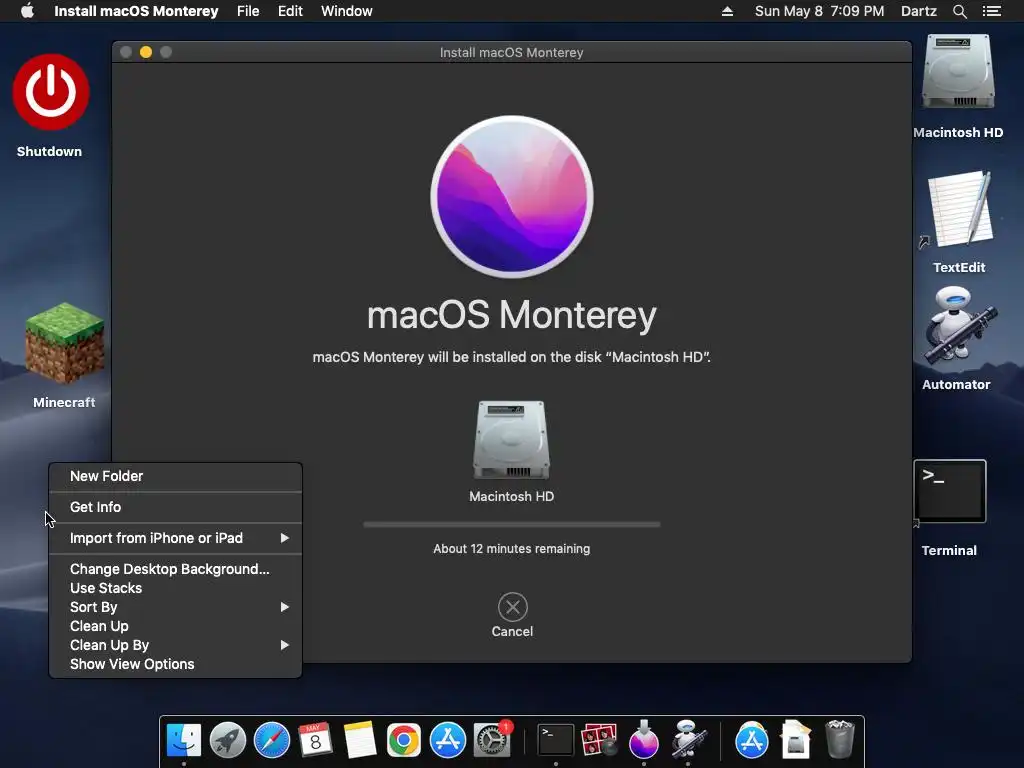Screen dimensions: 1024x768
Task: Select the Minecraft desktop icon
Action: (x=64, y=343)
